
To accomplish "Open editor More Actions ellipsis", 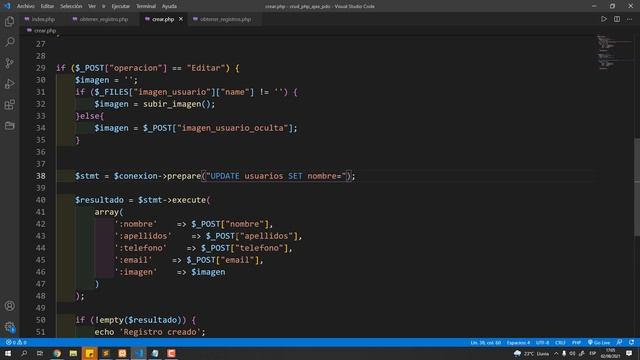I will [x=629, y=19].
